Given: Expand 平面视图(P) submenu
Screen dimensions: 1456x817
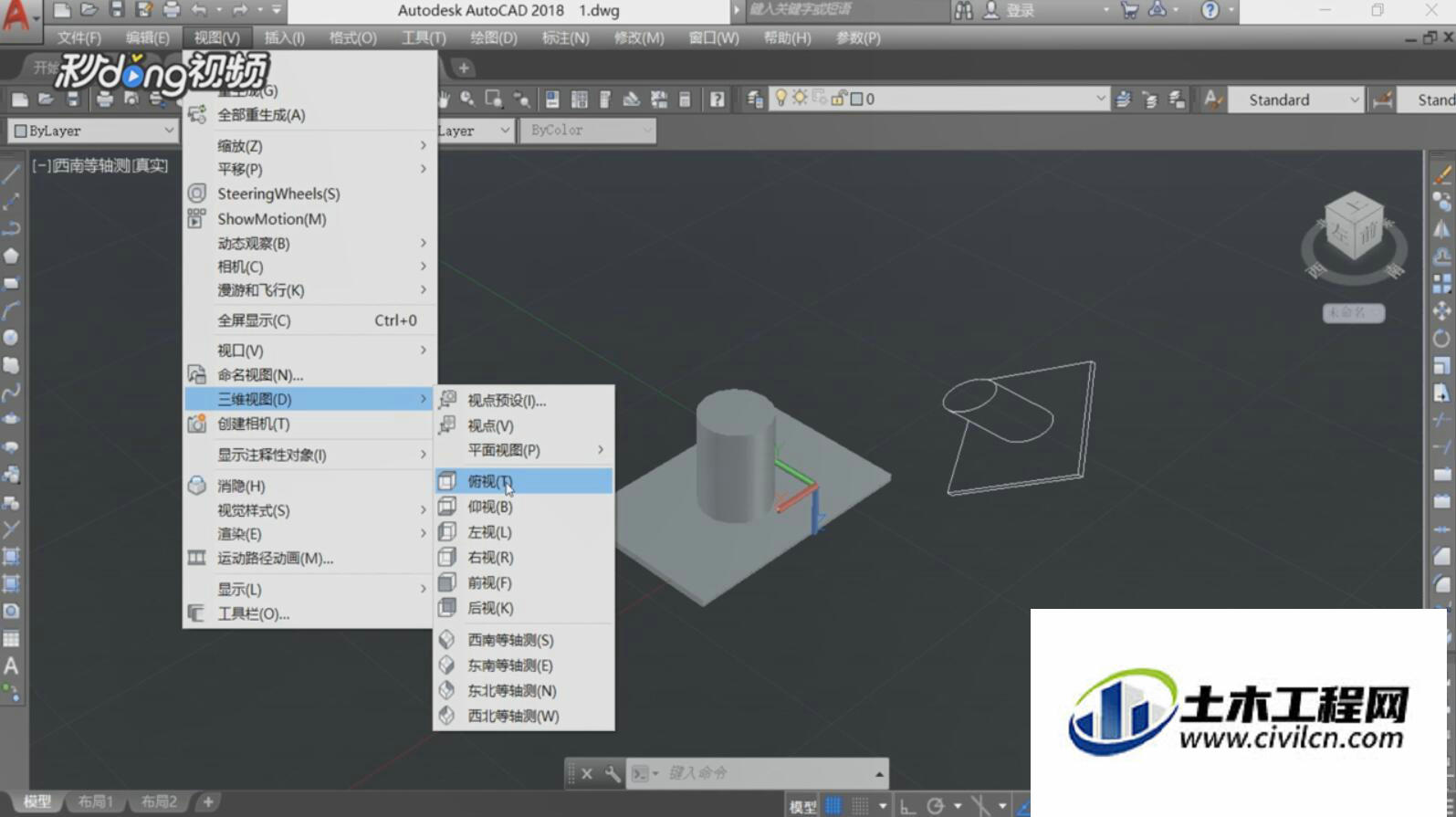Looking at the screenshot, I should coord(523,450).
